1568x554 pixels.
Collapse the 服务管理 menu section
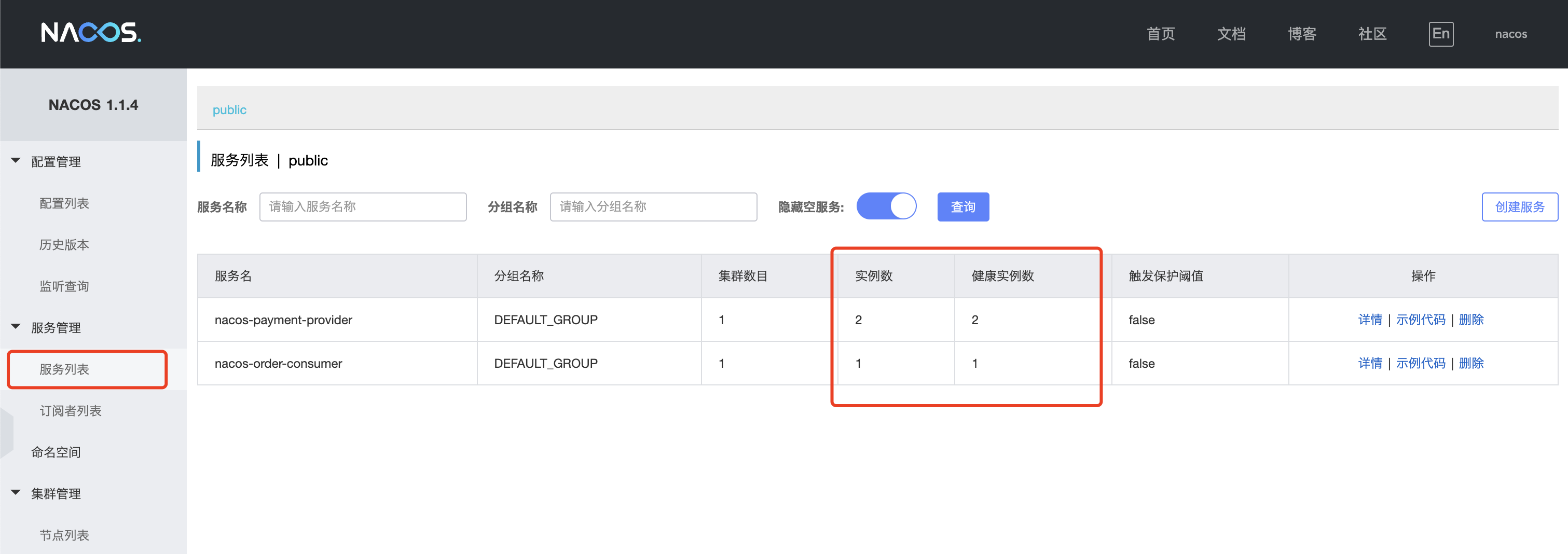tap(17, 327)
